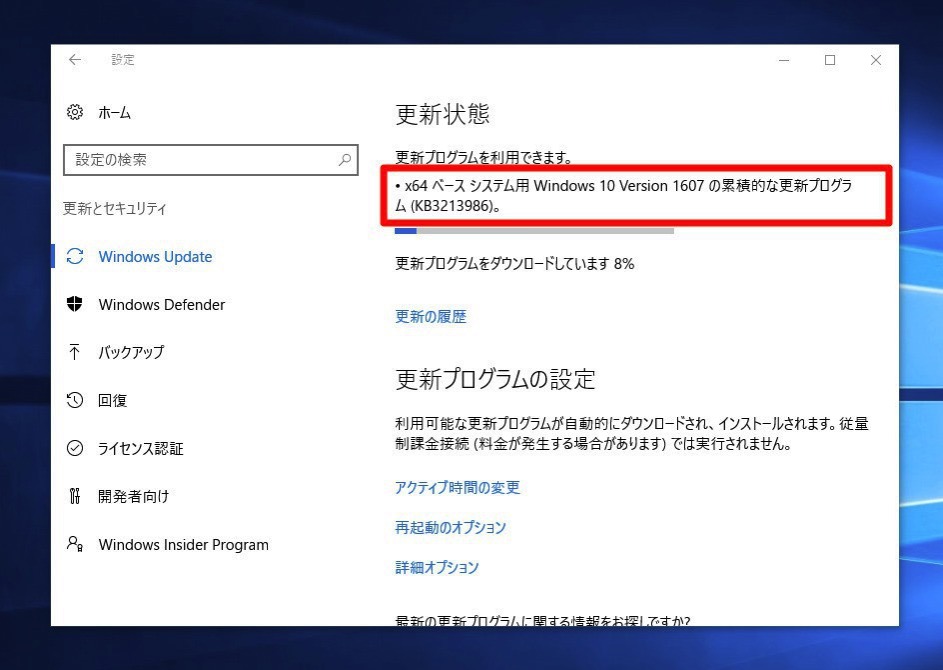Click the Windows Update sync icon
The image size is (943, 670).
(x=75, y=256)
